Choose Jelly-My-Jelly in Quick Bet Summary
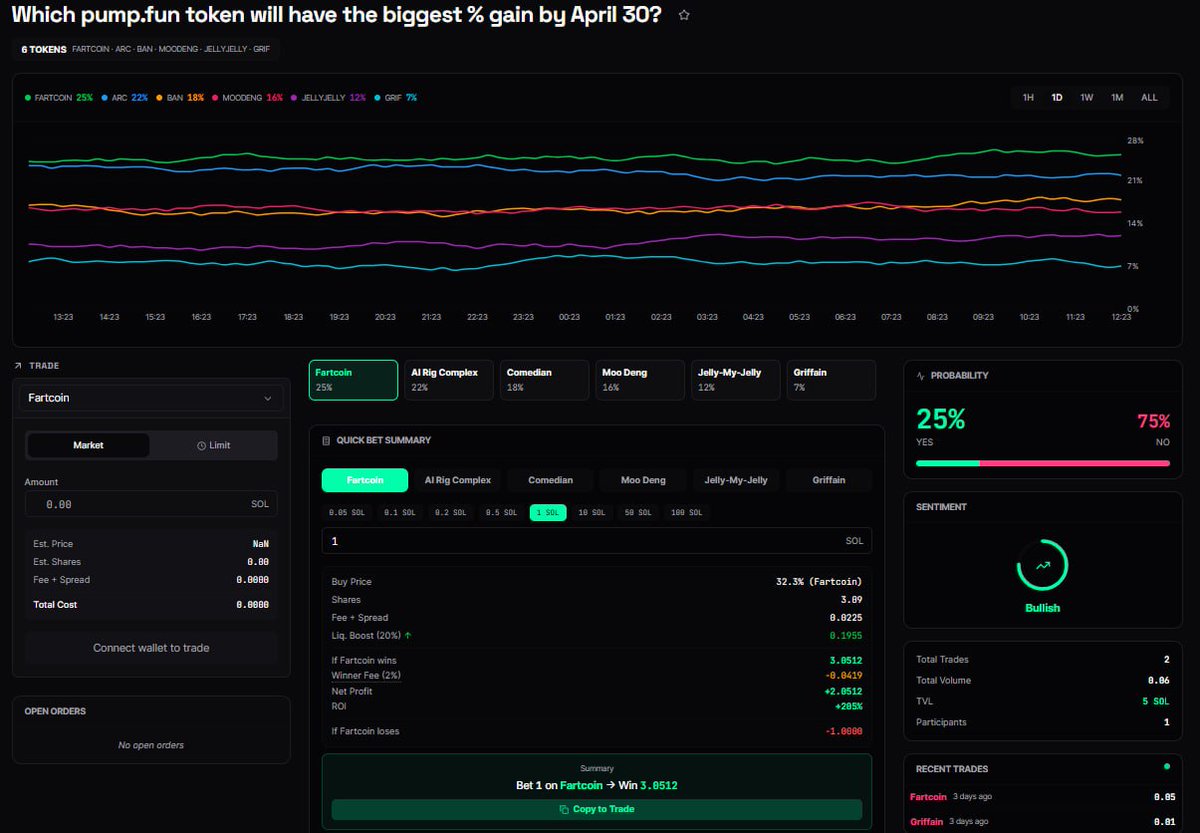 point(736,480)
